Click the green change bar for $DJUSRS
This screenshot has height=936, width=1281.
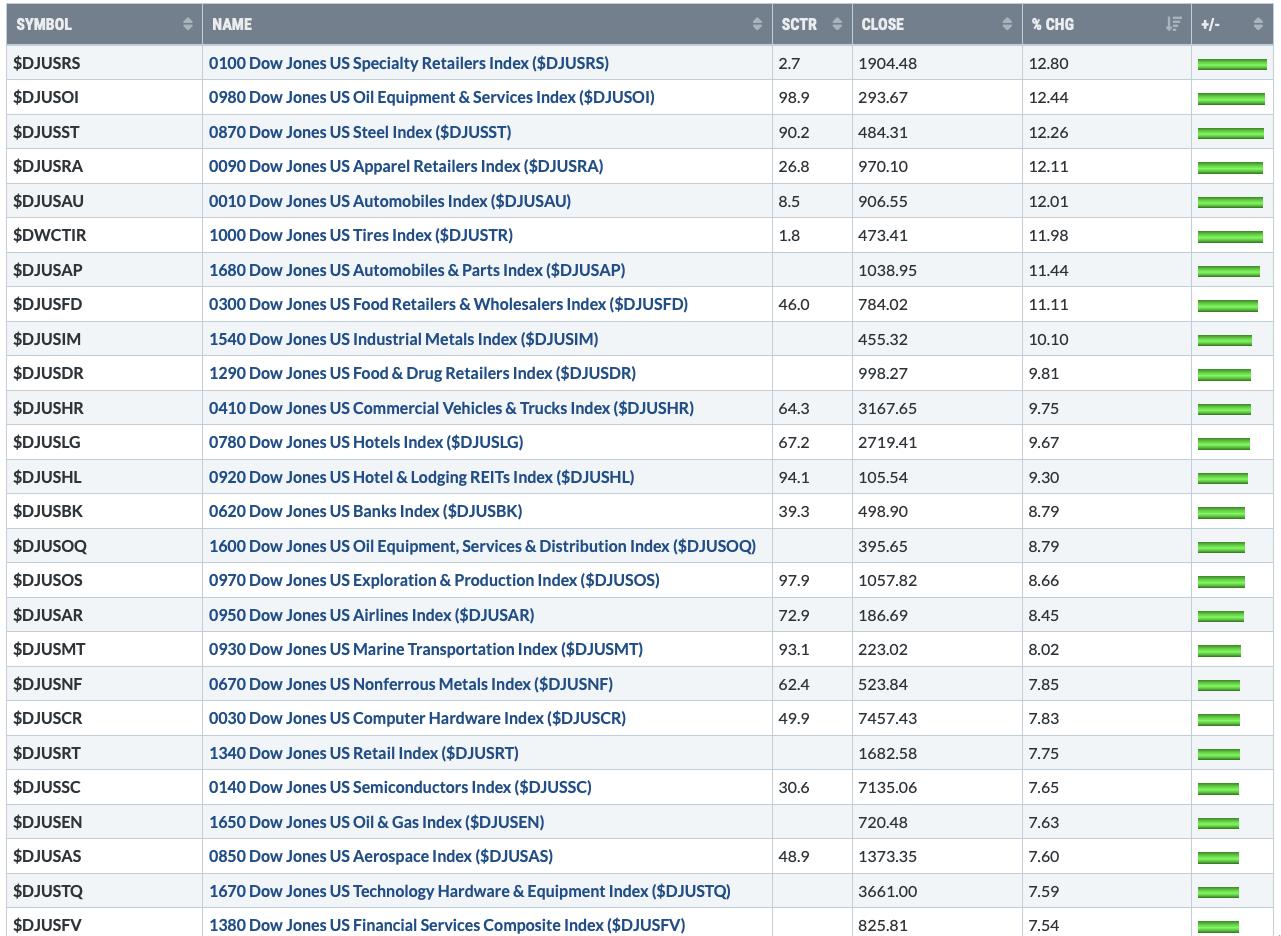point(1231,64)
